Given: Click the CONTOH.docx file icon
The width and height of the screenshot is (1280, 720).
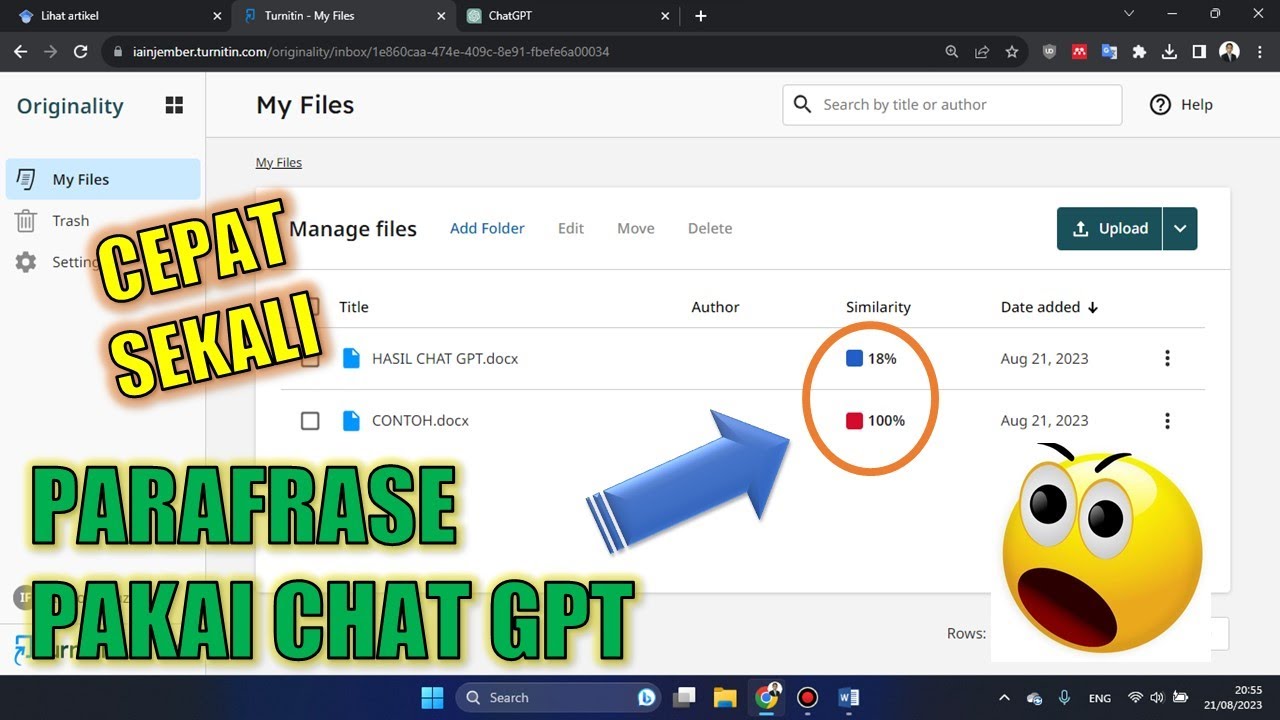Looking at the screenshot, I should point(351,421).
